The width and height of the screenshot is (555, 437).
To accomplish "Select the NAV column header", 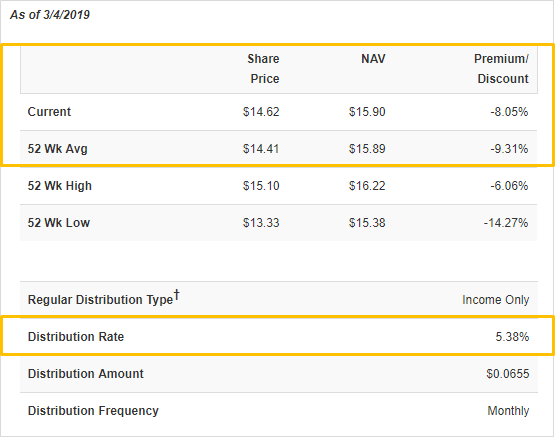I will (x=373, y=59).
